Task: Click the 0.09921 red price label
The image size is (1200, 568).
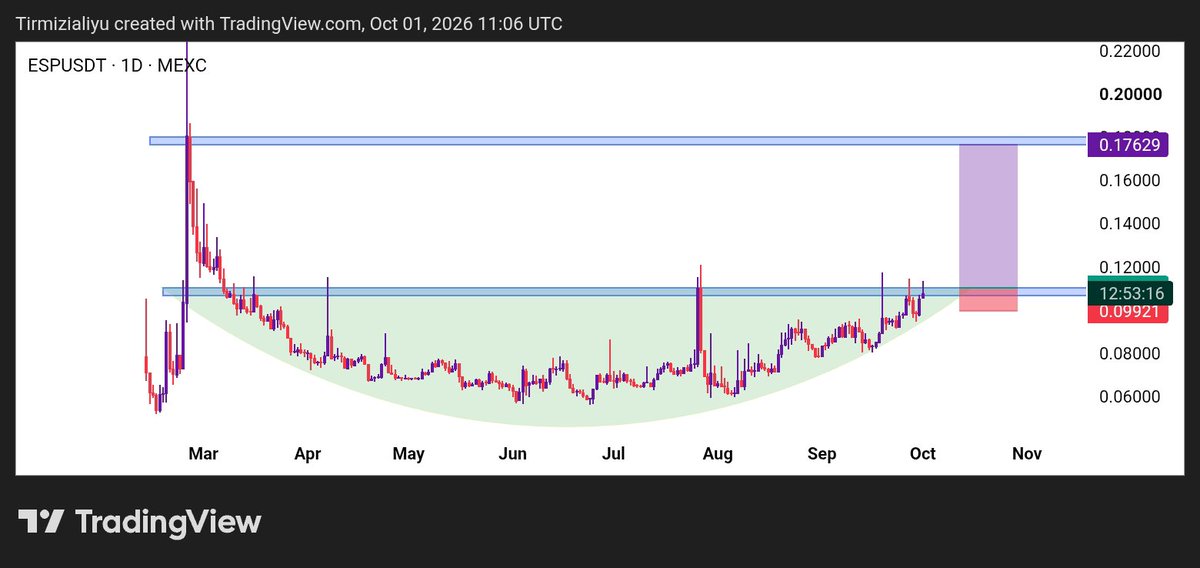Action: click(x=1127, y=312)
